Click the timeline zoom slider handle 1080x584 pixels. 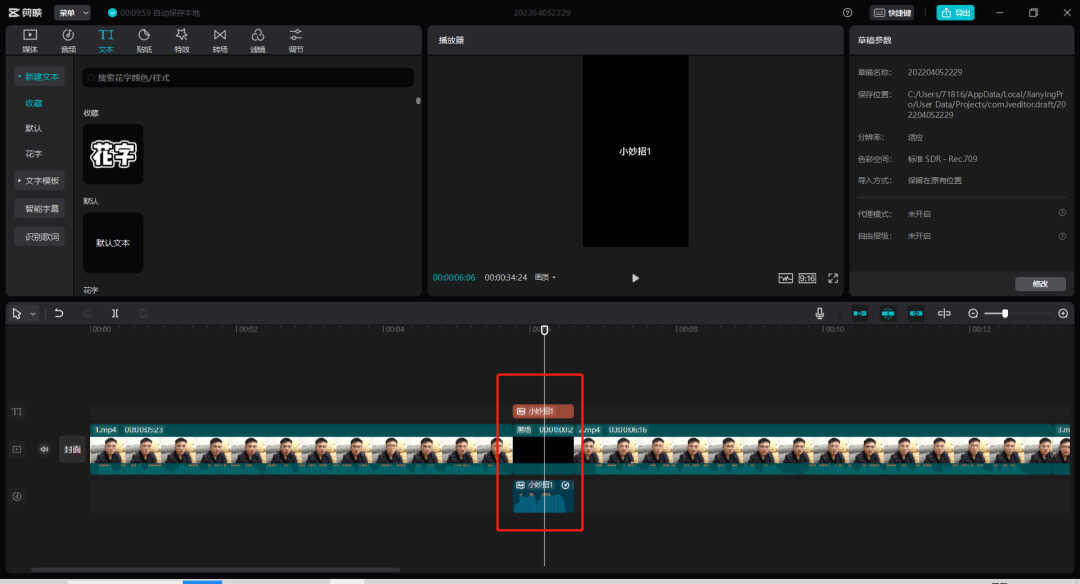click(1005, 313)
